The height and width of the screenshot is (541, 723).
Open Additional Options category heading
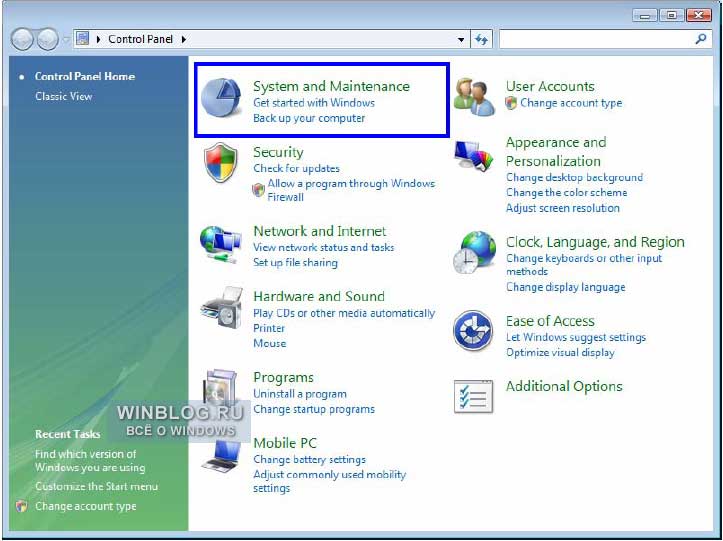click(564, 386)
